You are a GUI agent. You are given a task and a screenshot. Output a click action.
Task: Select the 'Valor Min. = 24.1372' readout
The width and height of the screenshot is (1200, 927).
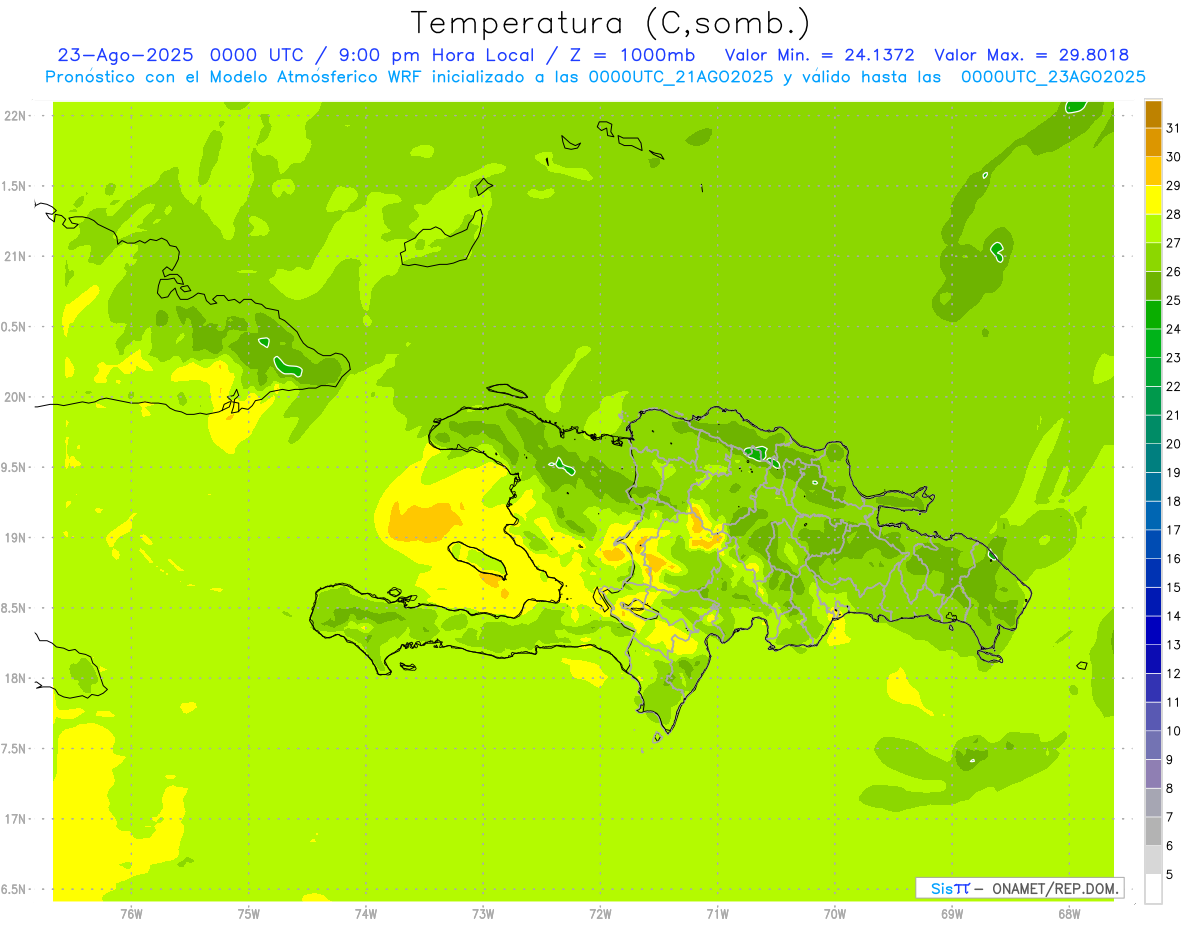point(819,55)
